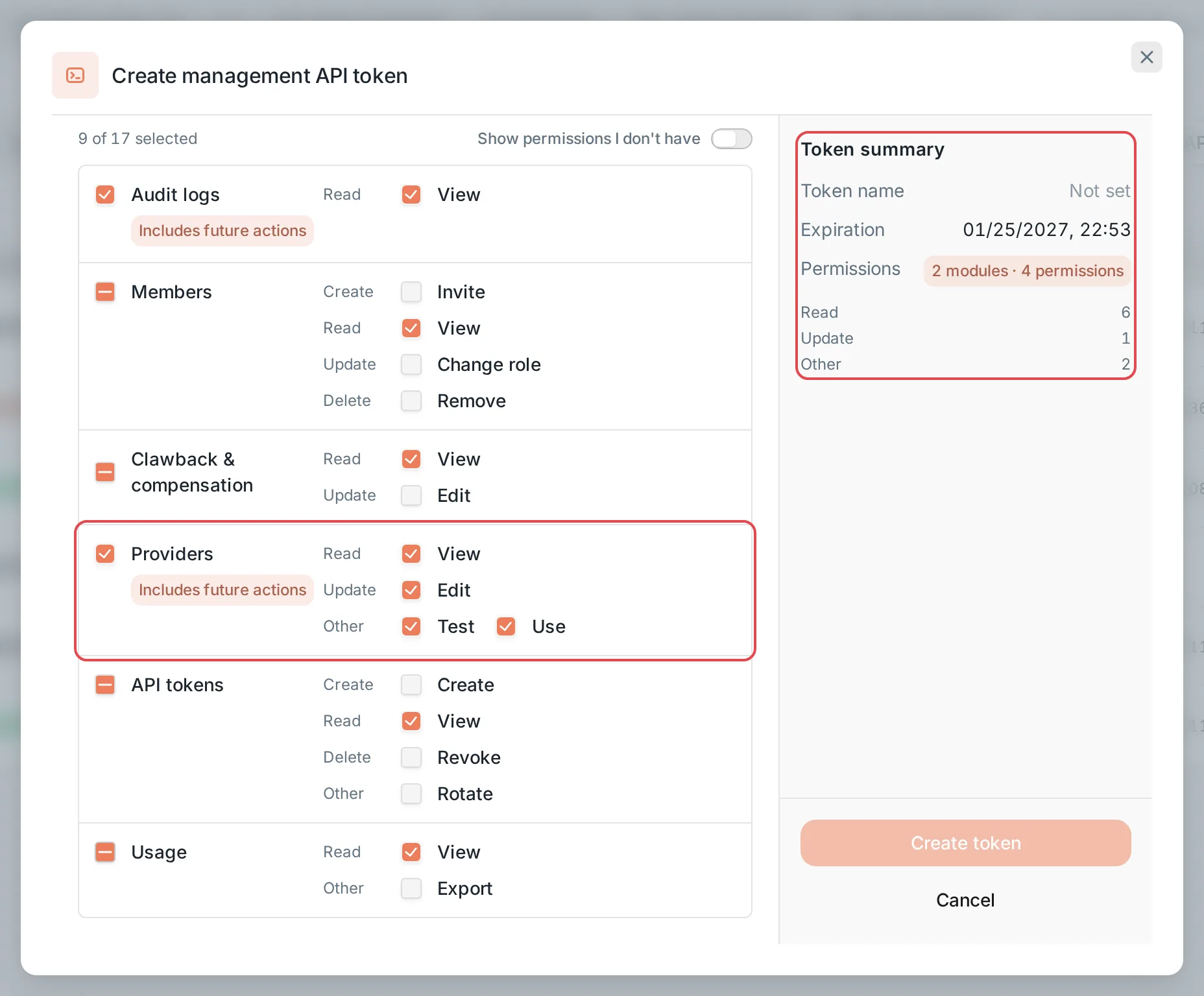The image size is (1204, 996).
Task: Check the Remove permission for Members
Action: 411,401
